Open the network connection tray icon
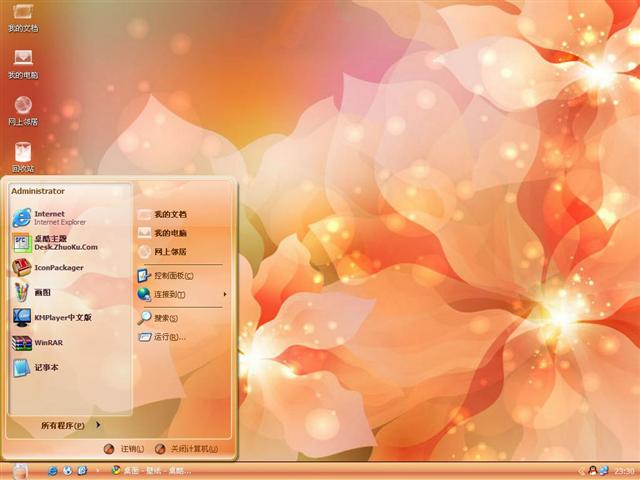 [603, 471]
